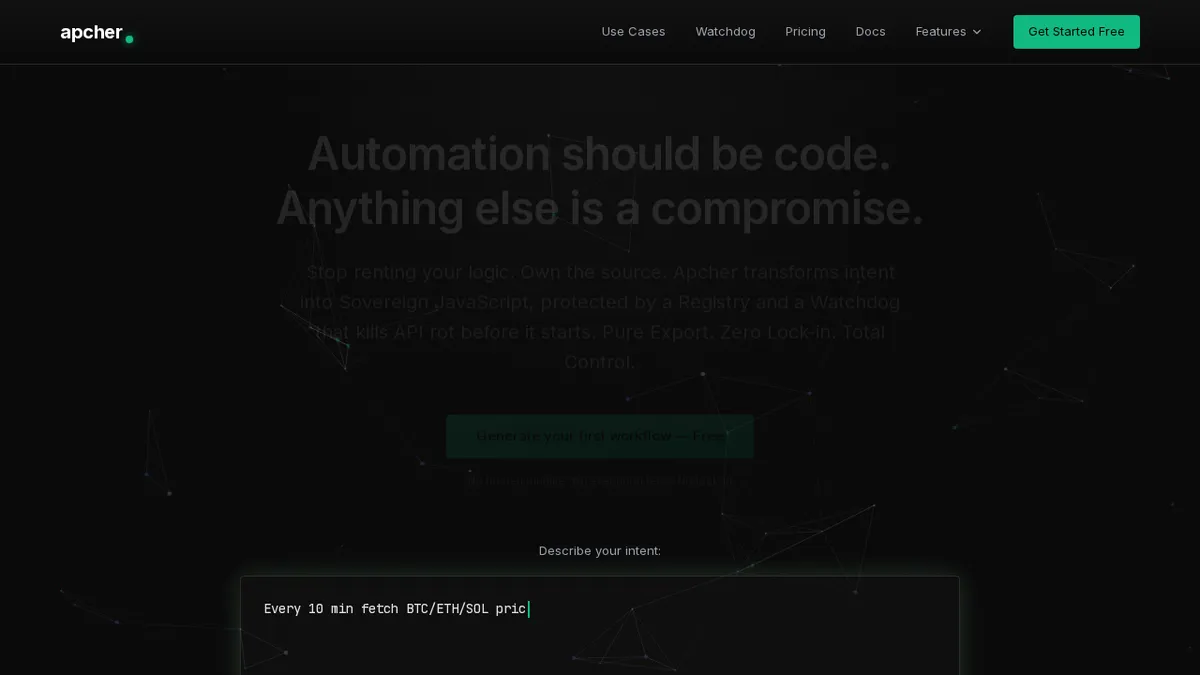Image resolution: width=1200 pixels, height=675 pixels.
Task: Click the 'Sovereign JavaScript' phrase in the subtitle
Action: point(419,302)
